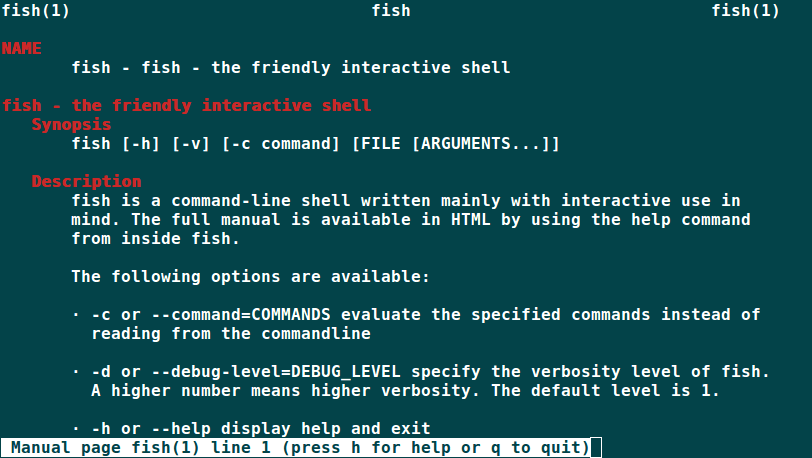Click the red NAME section heading
The height and width of the screenshot is (458, 812).
[21, 48]
